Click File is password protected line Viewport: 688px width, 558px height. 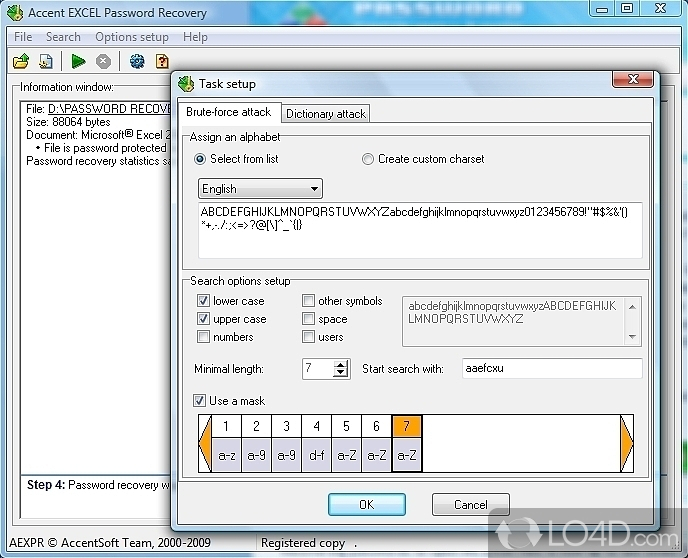(105, 148)
